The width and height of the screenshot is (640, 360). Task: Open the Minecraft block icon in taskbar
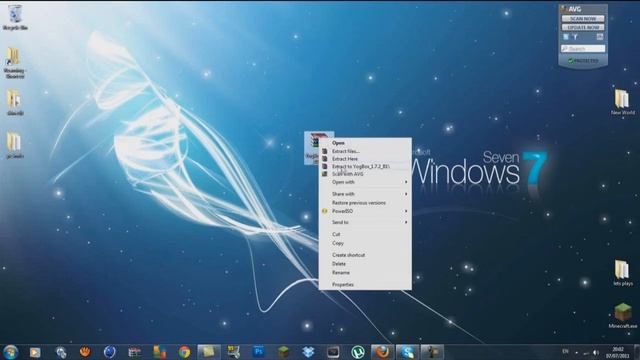point(283,352)
